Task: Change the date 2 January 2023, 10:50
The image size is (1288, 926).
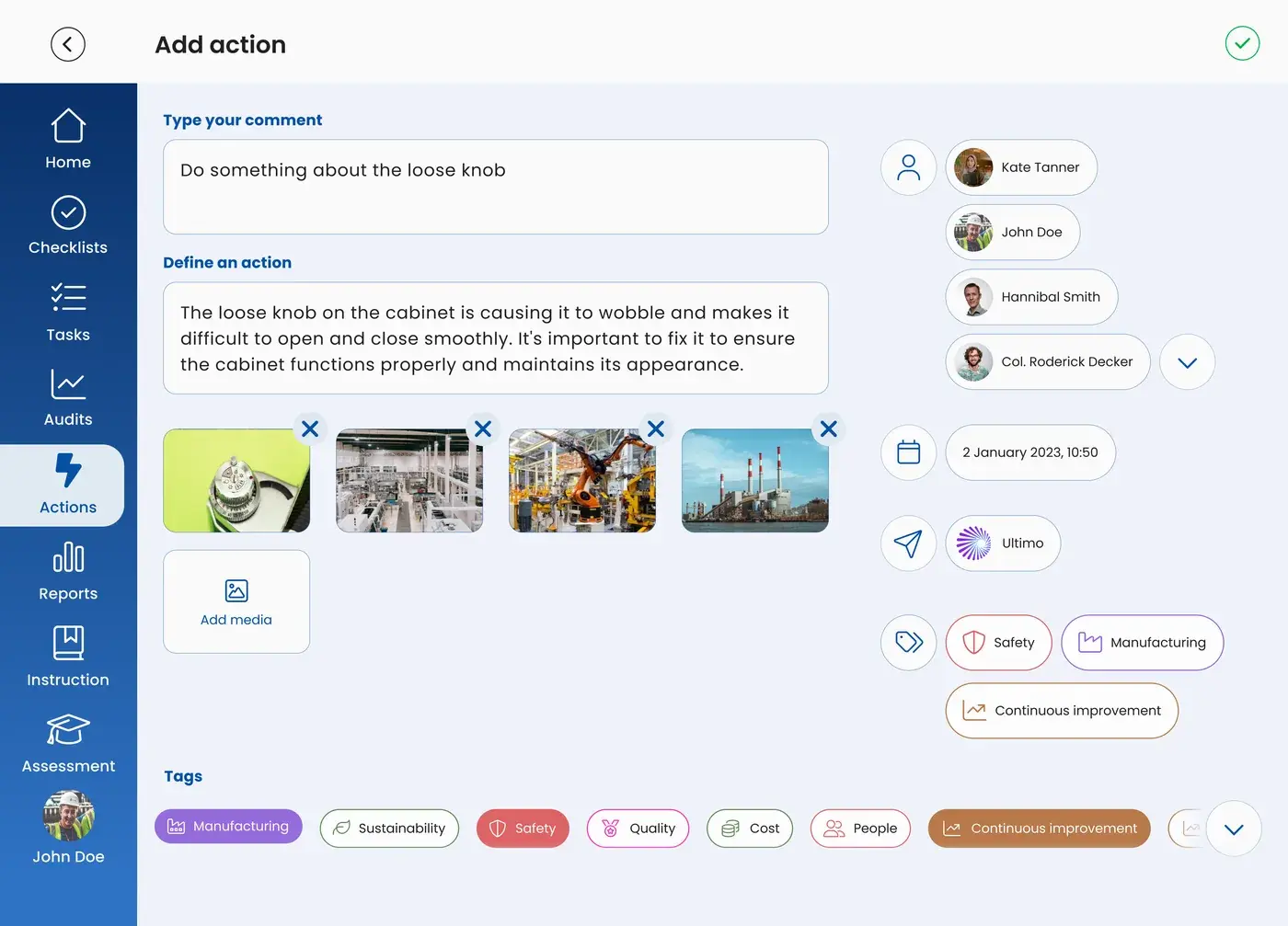Action: [x=1030, y=452]
